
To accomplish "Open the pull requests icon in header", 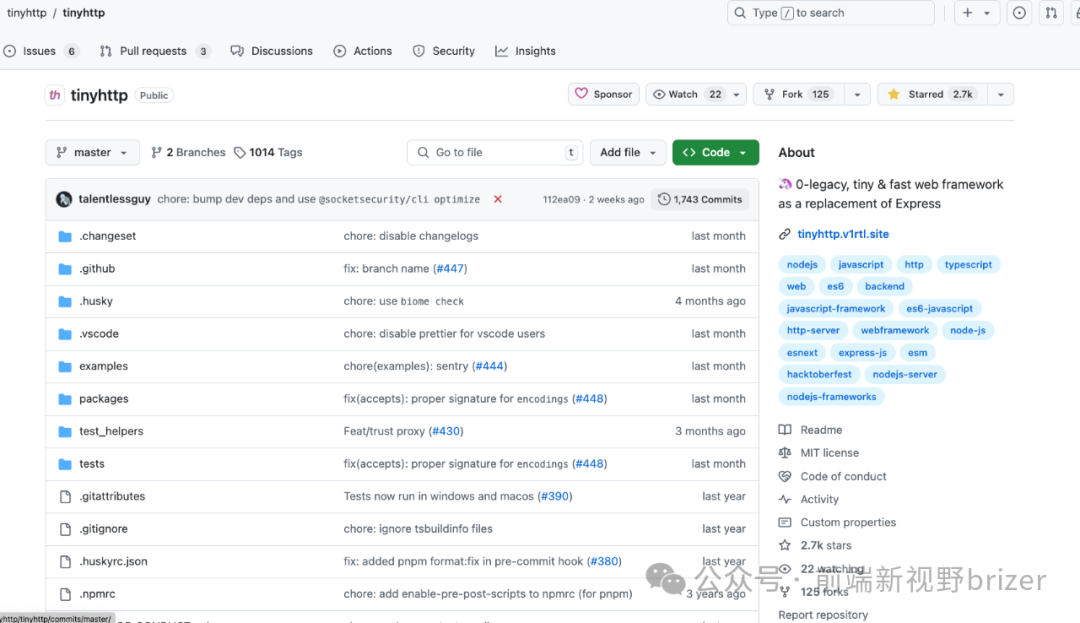I will [1051, 13].
